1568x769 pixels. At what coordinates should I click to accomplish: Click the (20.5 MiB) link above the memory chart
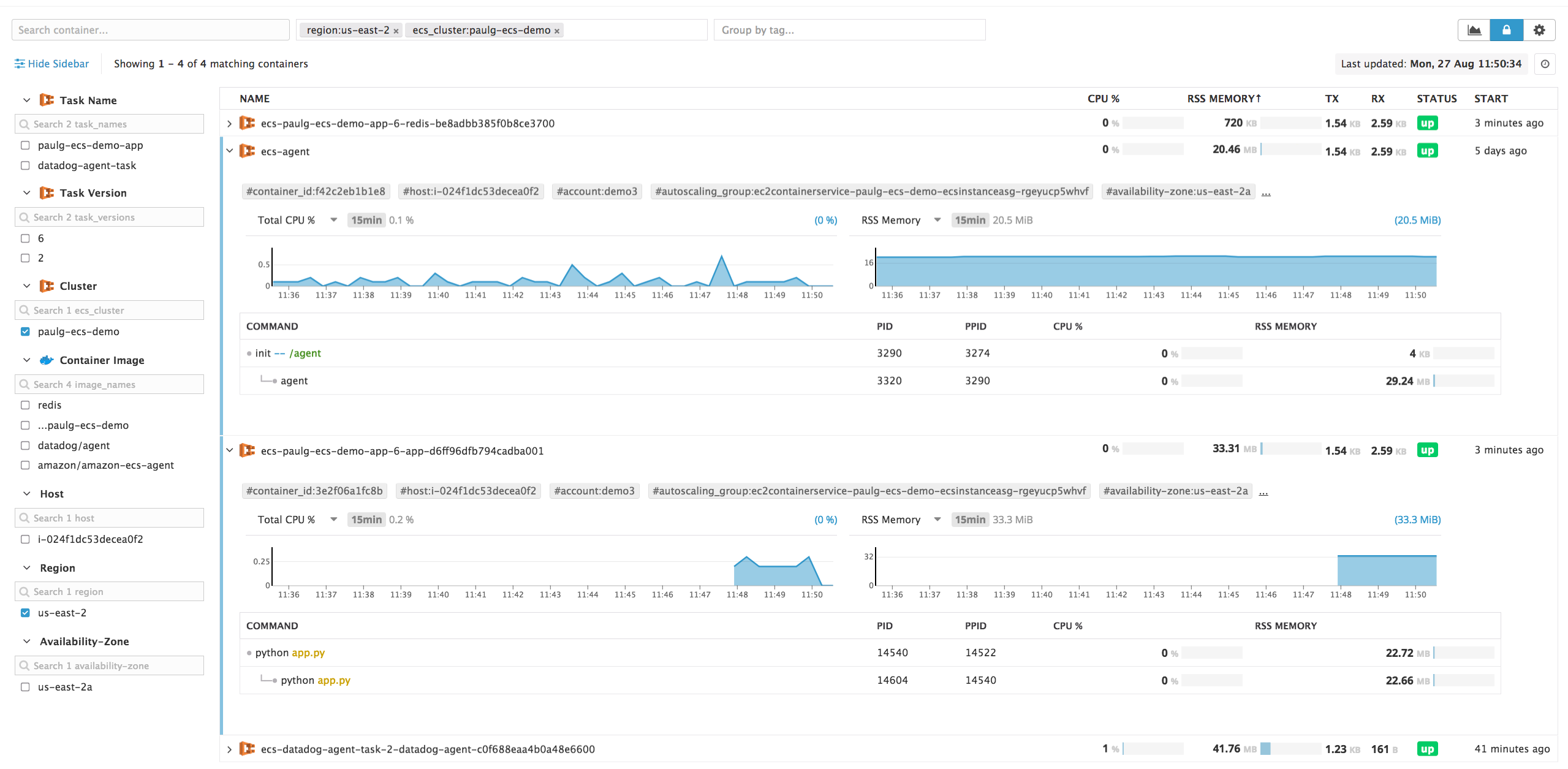(1417, 220)
